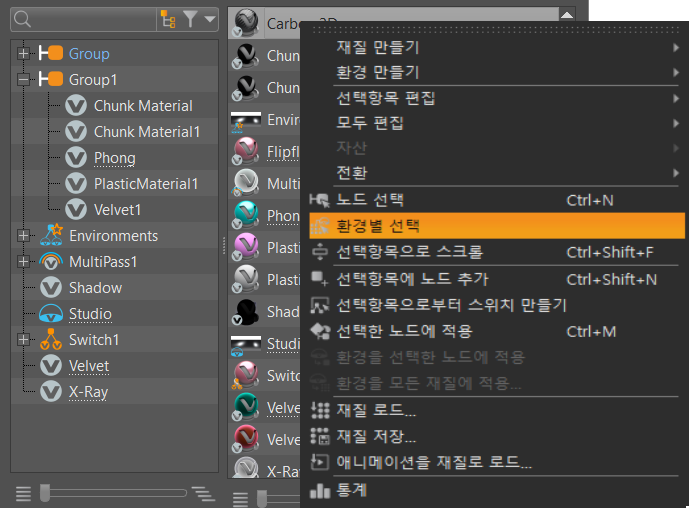This screenshot has height=508, width=689.
Task: Click list icon below material list
Action: pyautogui.click(x=240, y=499)
